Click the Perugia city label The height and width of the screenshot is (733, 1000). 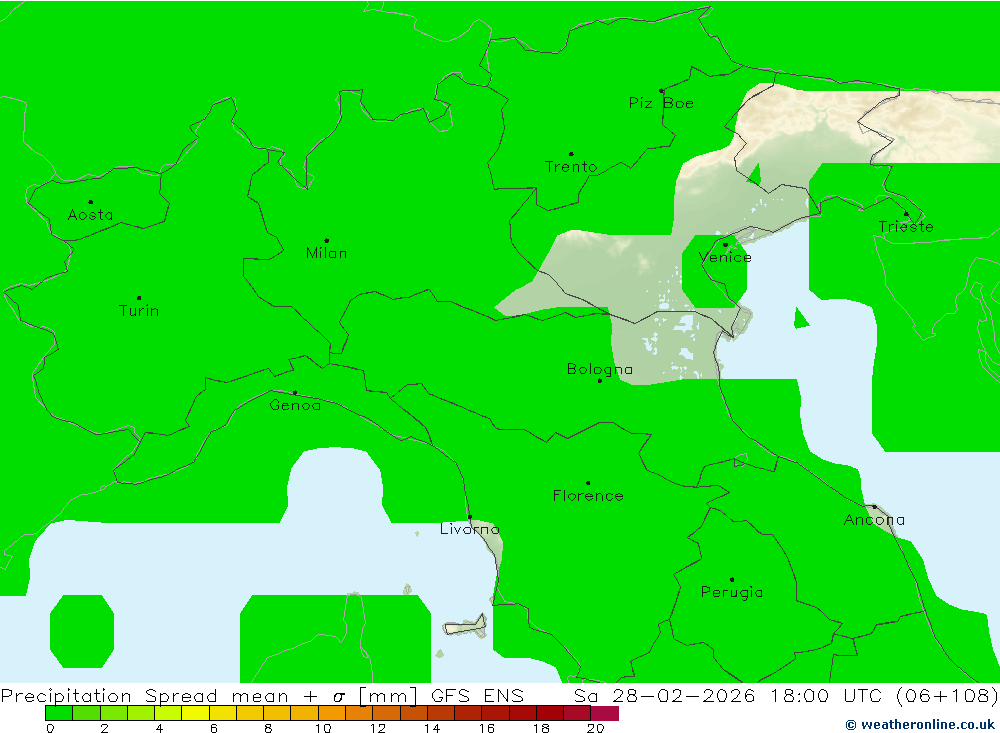(732, 593)
